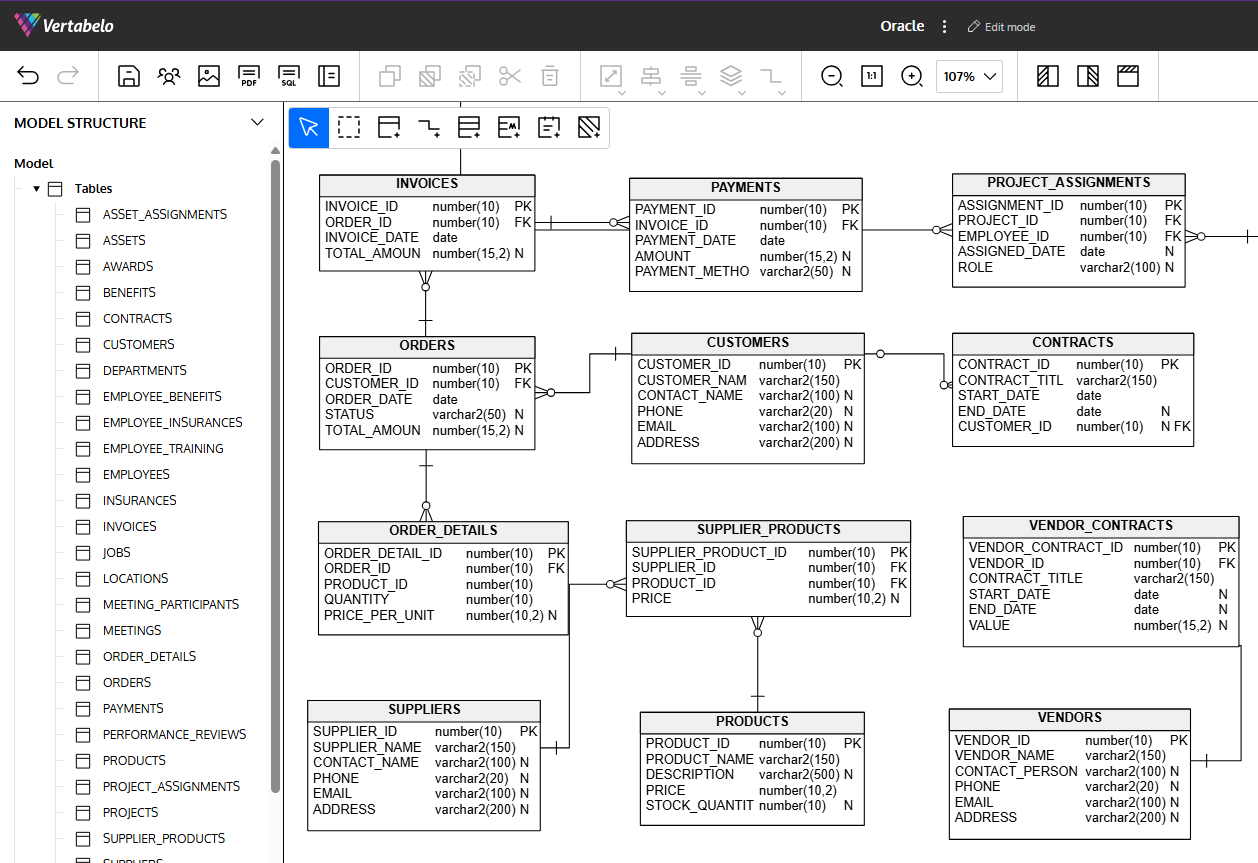Click the Delete trash icon
This screenshot has height=863, width=1258.
tap(550, 76)
